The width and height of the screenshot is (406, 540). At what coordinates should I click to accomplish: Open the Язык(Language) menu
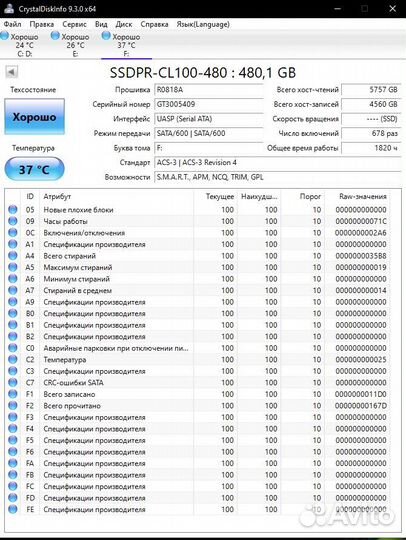point(203,24)
